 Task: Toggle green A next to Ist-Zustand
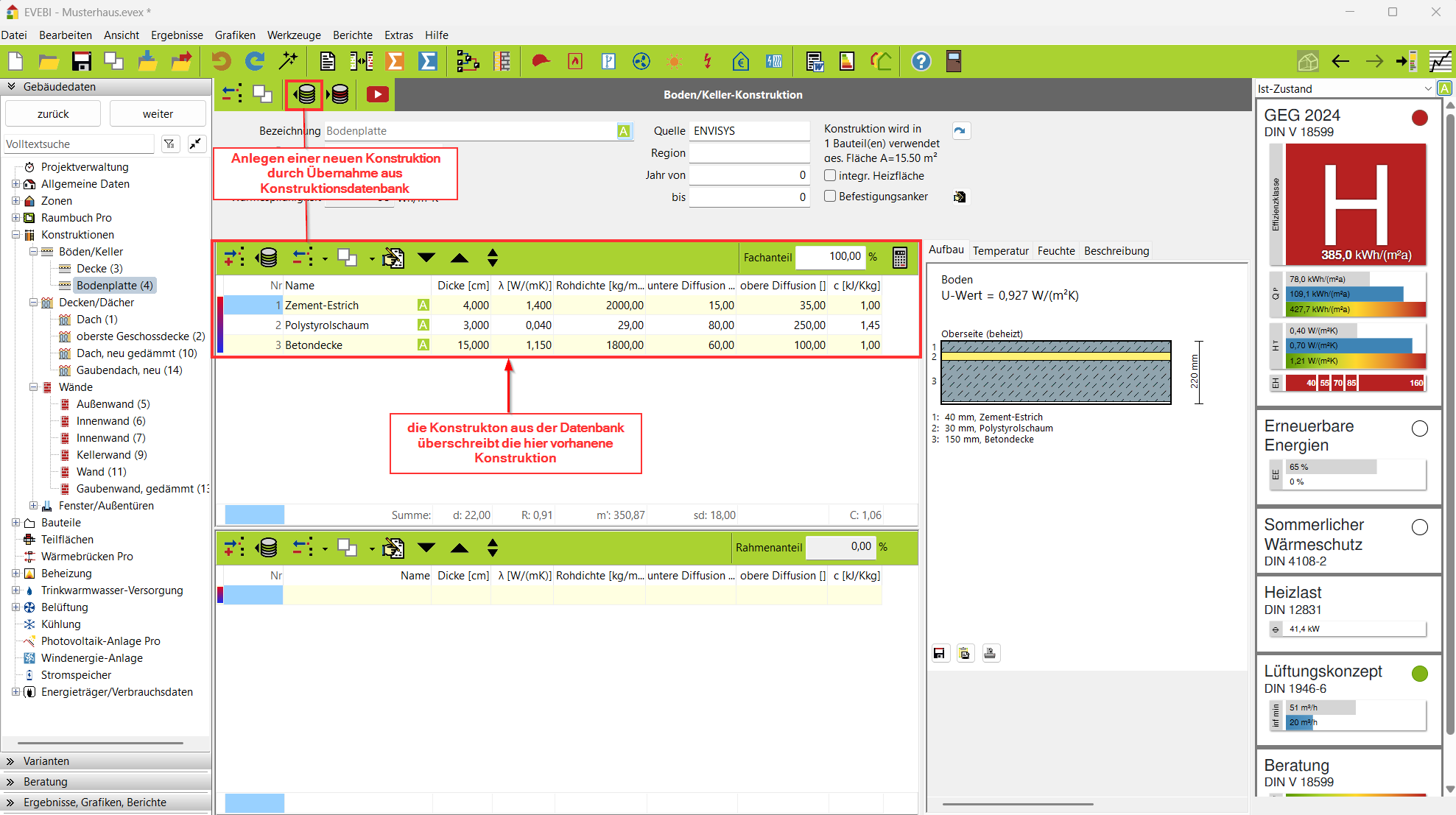[1445, 88]
